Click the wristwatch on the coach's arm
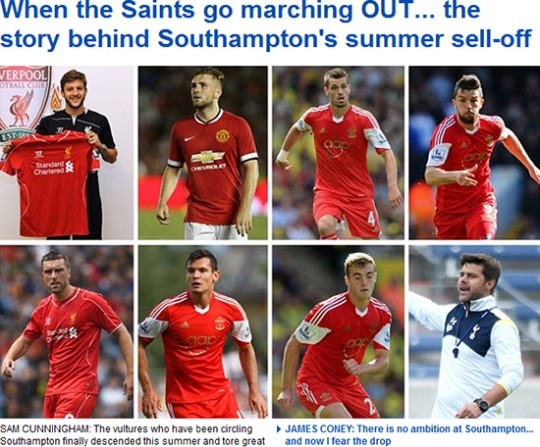 [x=482, y=404]
